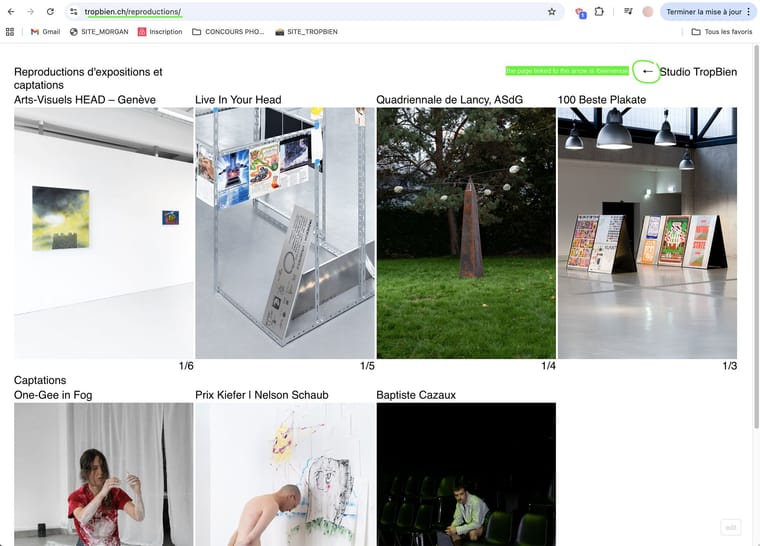Bookmark this page using the star icon

tap(551, 12)
